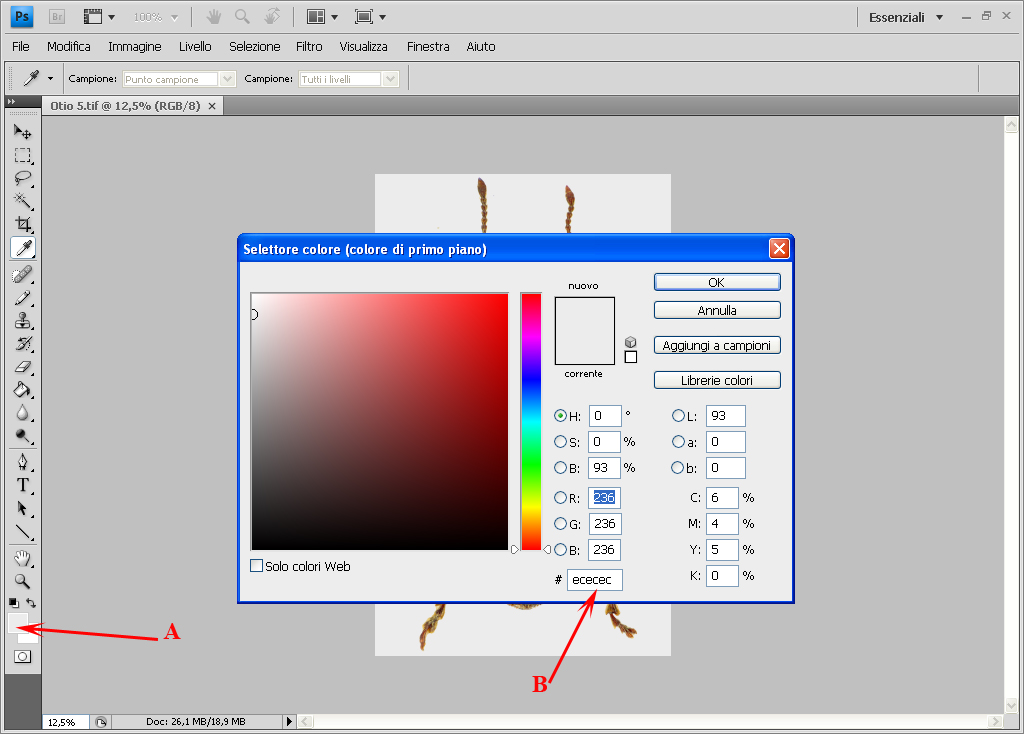Open the status bar document info arrow
Viewport: 1024px width, 734px height.
(x=290, y=721)
